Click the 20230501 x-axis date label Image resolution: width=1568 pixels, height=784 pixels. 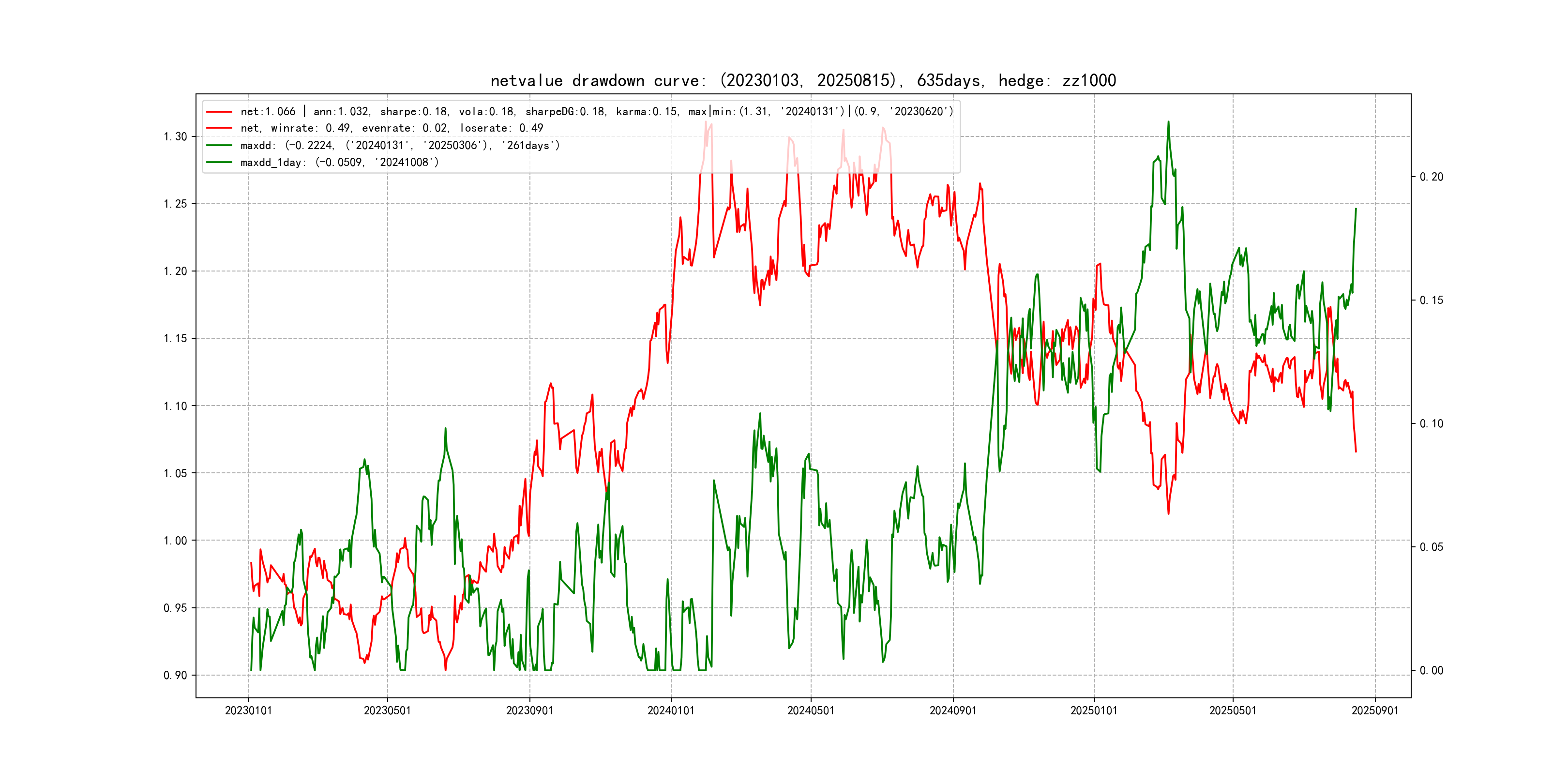(x=387, y=711)
